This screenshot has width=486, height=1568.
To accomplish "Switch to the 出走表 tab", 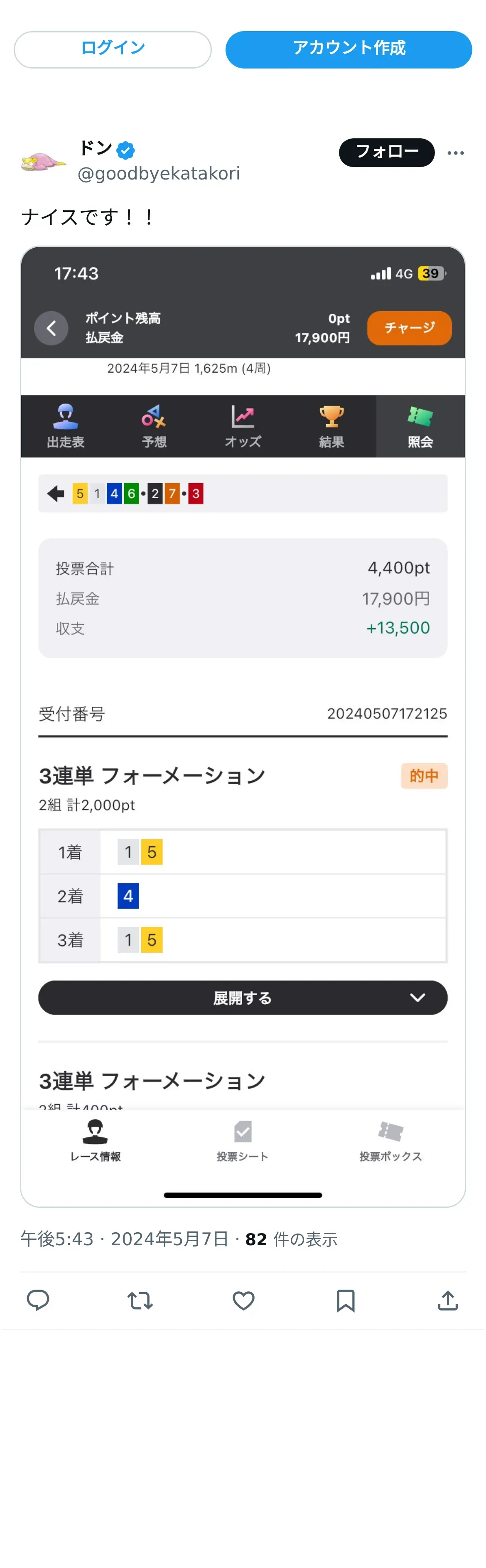I will 66,426.
